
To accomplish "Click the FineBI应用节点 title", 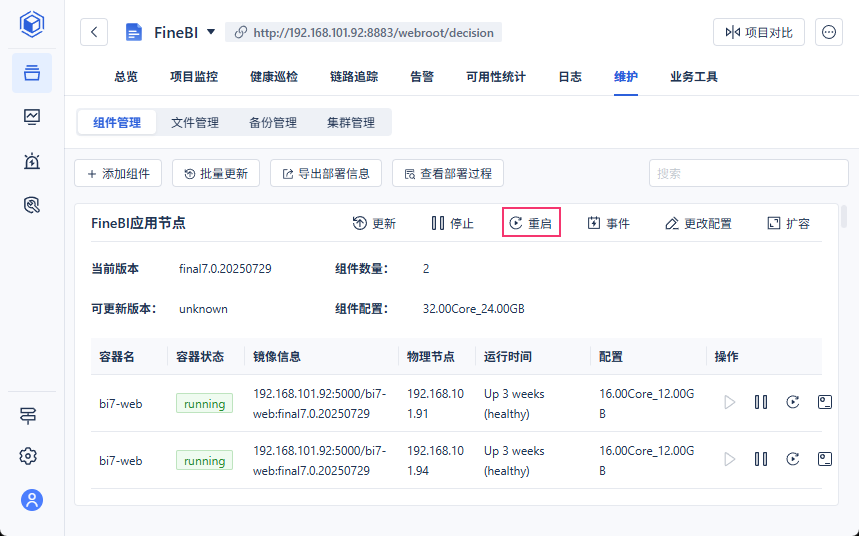I will (138, 223).
